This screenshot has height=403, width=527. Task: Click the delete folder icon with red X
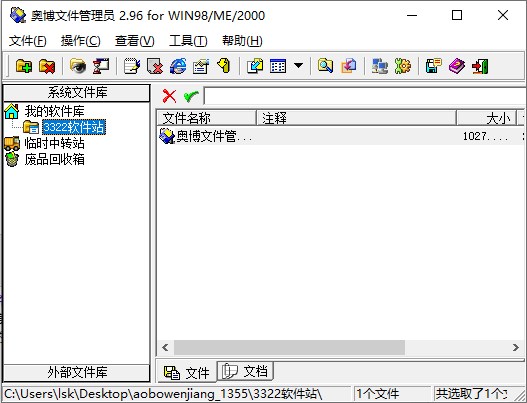coord(47,66)
